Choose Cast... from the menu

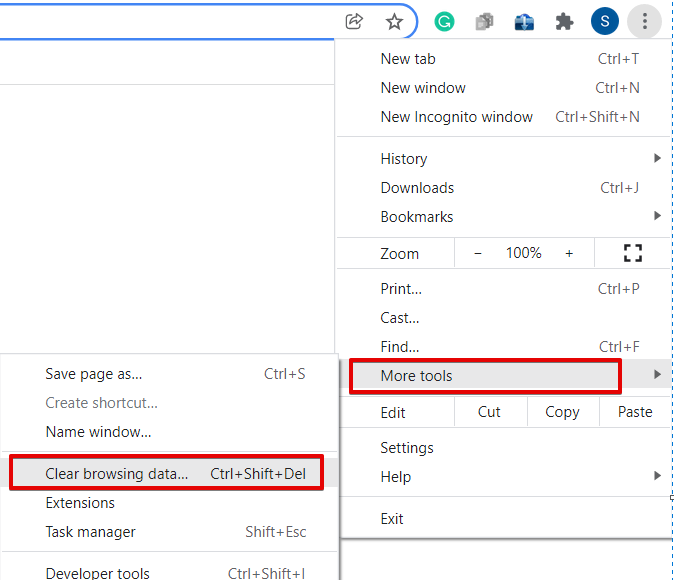coord(503,318)
